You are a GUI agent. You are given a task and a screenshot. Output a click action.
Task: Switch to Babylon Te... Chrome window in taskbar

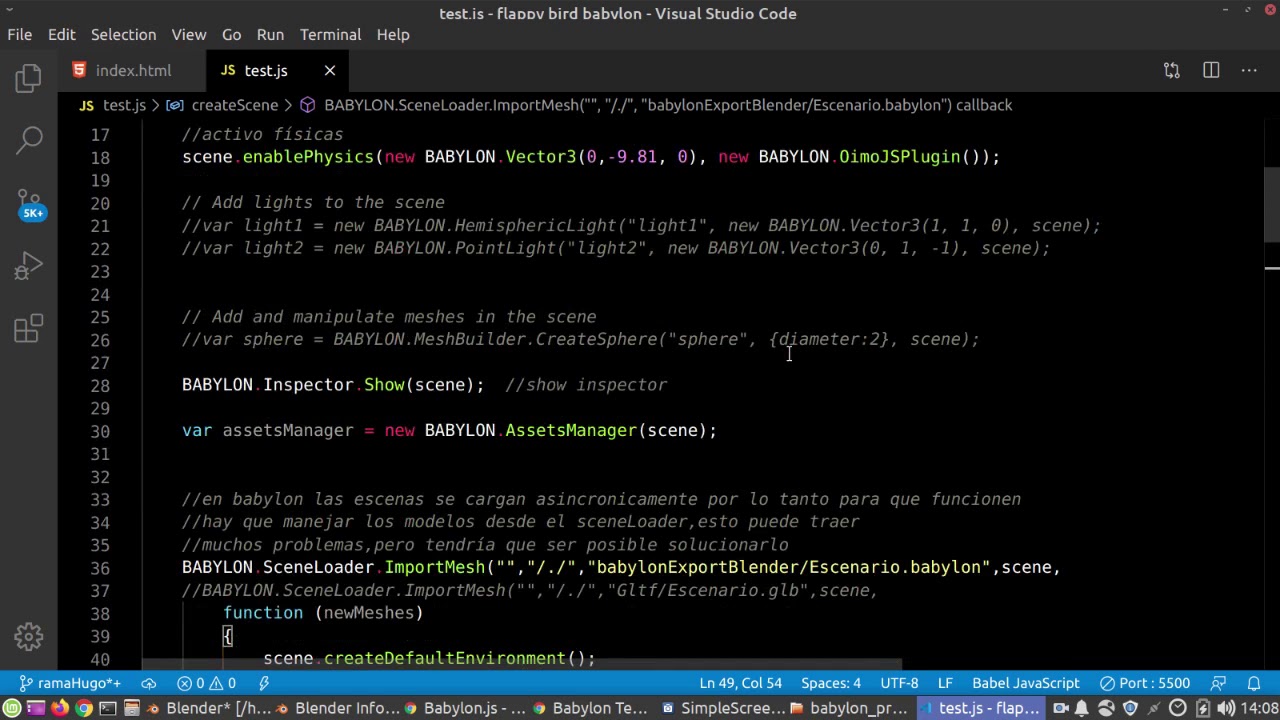click(594, 709)
